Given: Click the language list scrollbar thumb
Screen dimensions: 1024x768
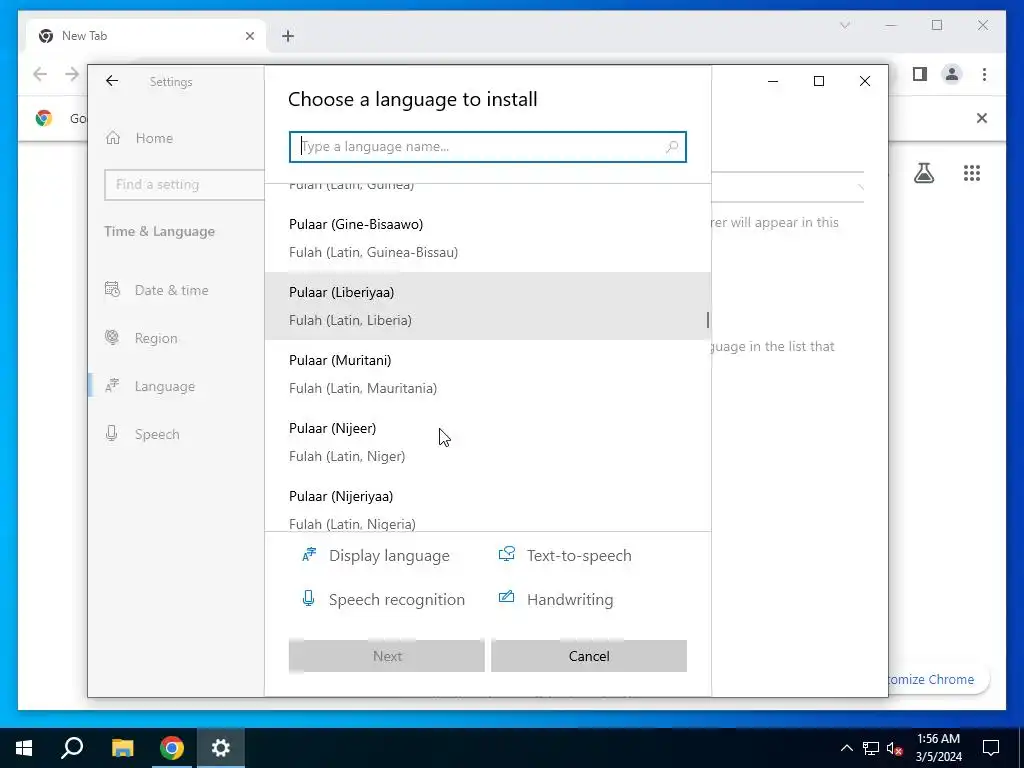Looking at the screenshot, I should pos(707,320).
